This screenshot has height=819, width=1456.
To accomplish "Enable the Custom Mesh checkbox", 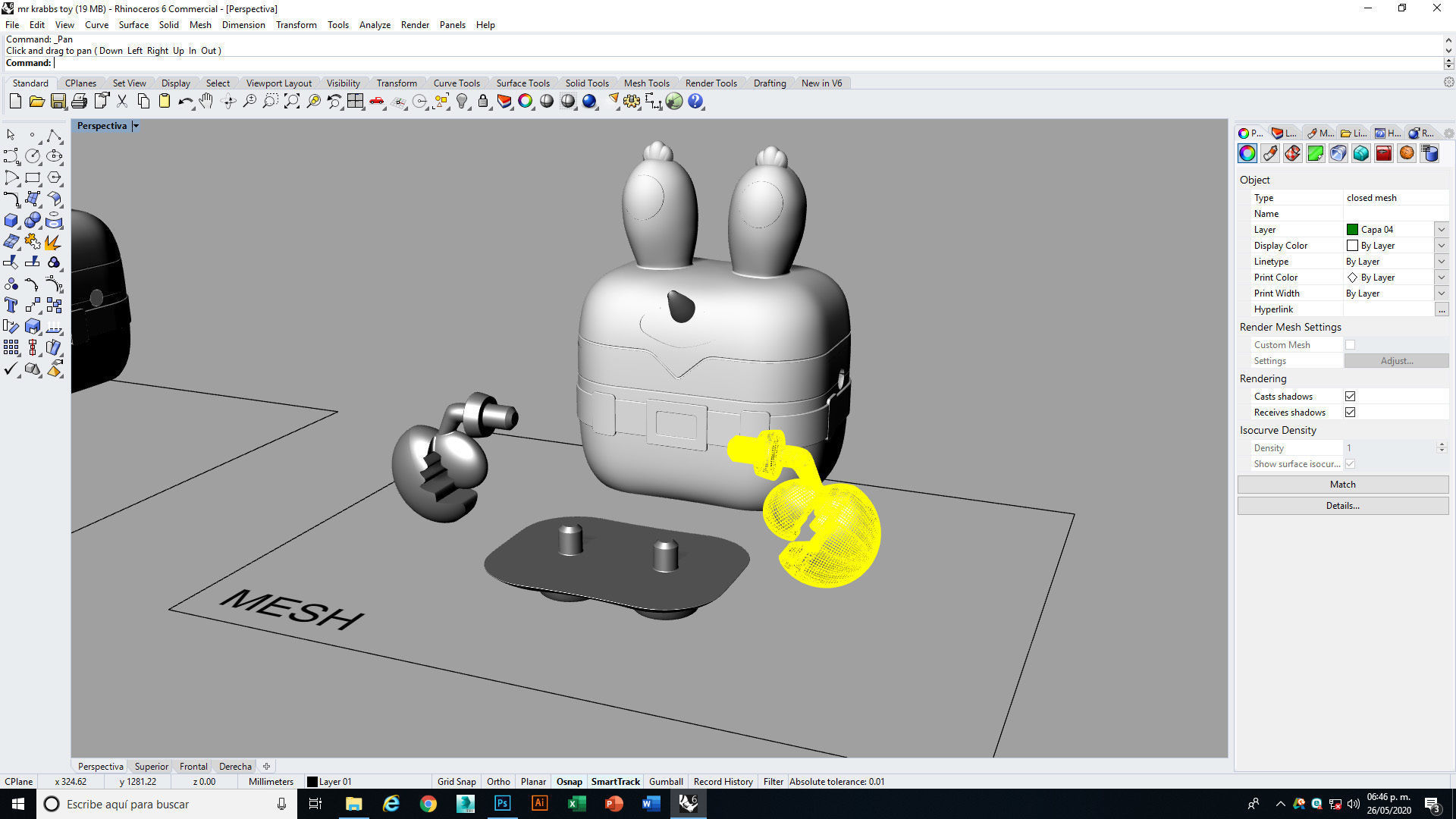I will click(x=1350, y=345).
